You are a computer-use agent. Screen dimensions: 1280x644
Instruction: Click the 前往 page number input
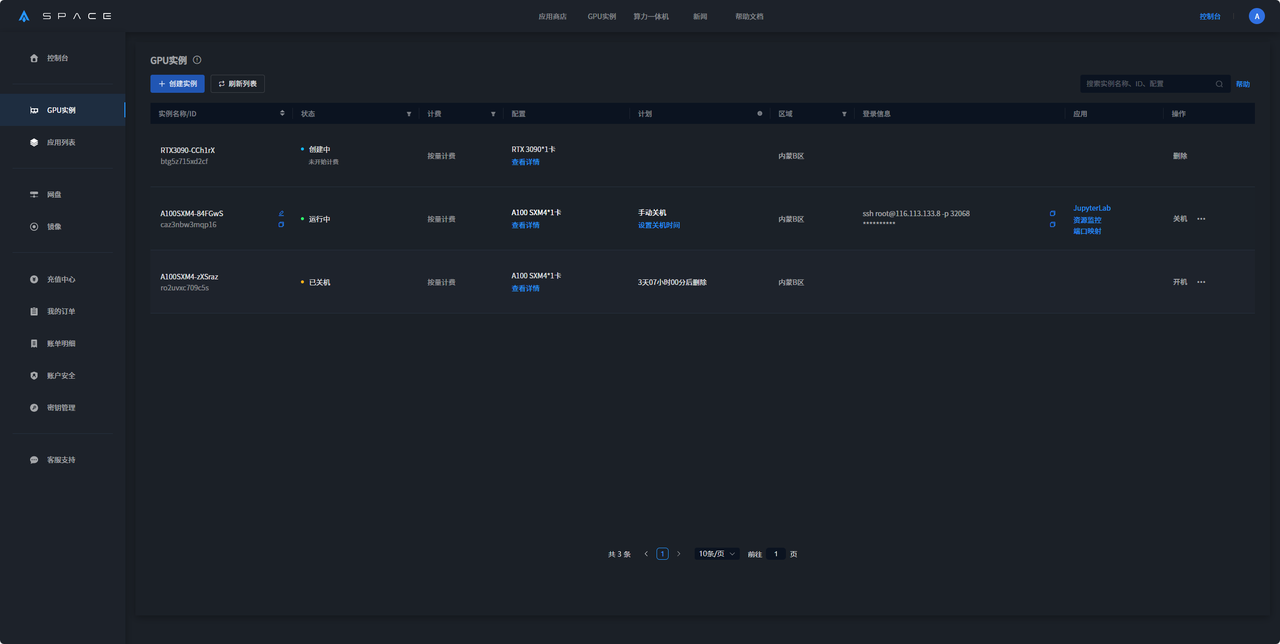(x=776, y=553)
